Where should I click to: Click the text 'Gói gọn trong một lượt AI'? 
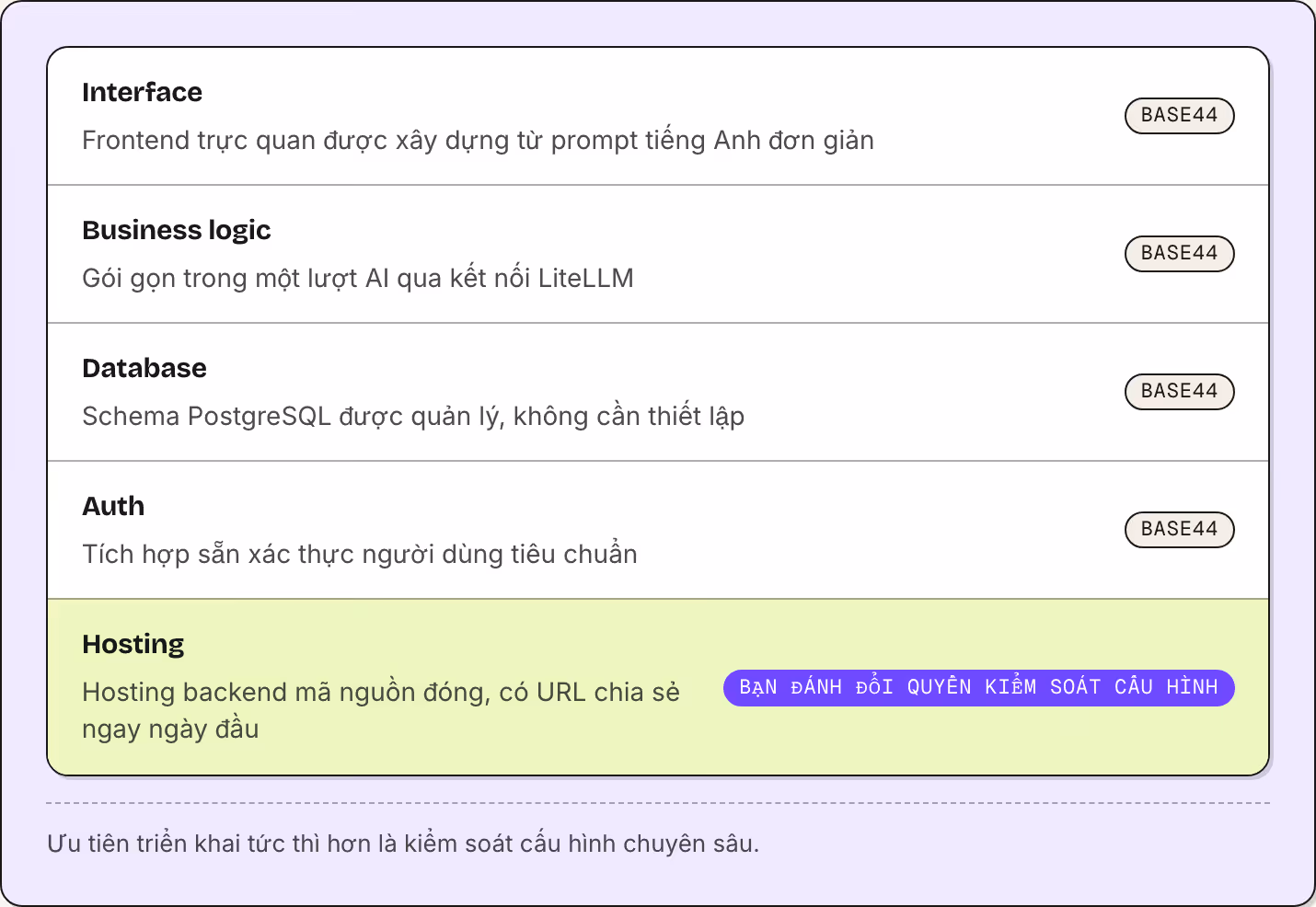click(x=236, y=279)
